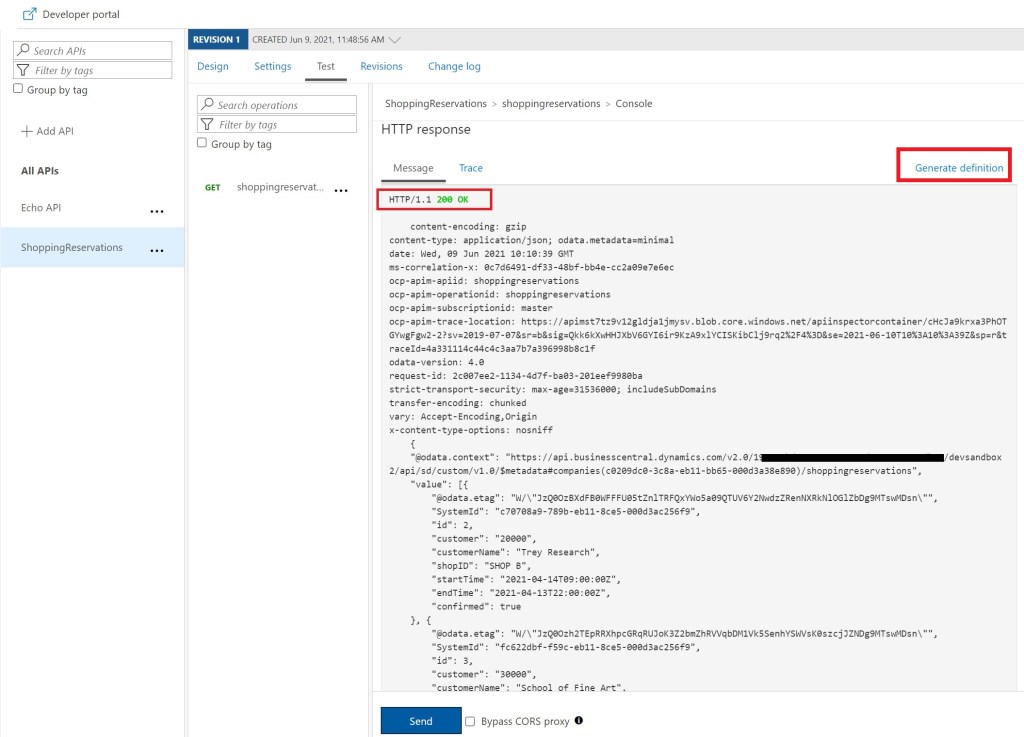Click the plus icon for Add API
Viewport: 1024px width, 737px height.
(27, 132)
